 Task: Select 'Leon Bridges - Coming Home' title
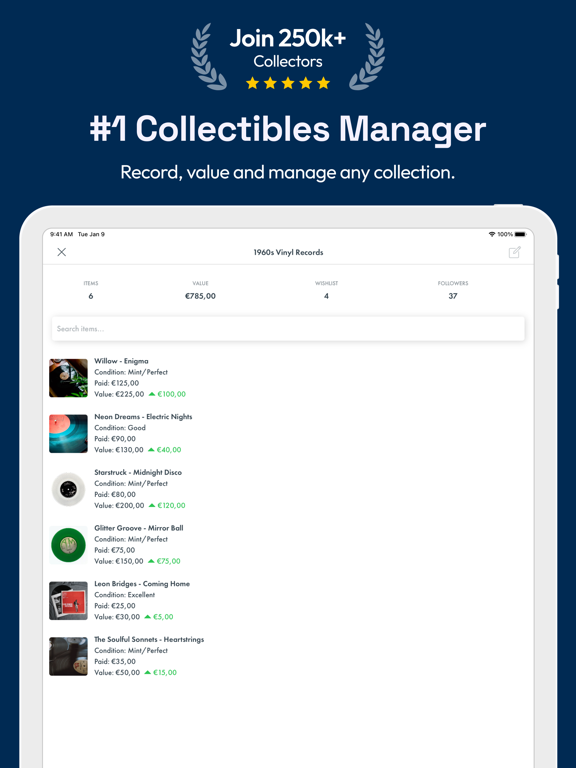pos(142,584)
